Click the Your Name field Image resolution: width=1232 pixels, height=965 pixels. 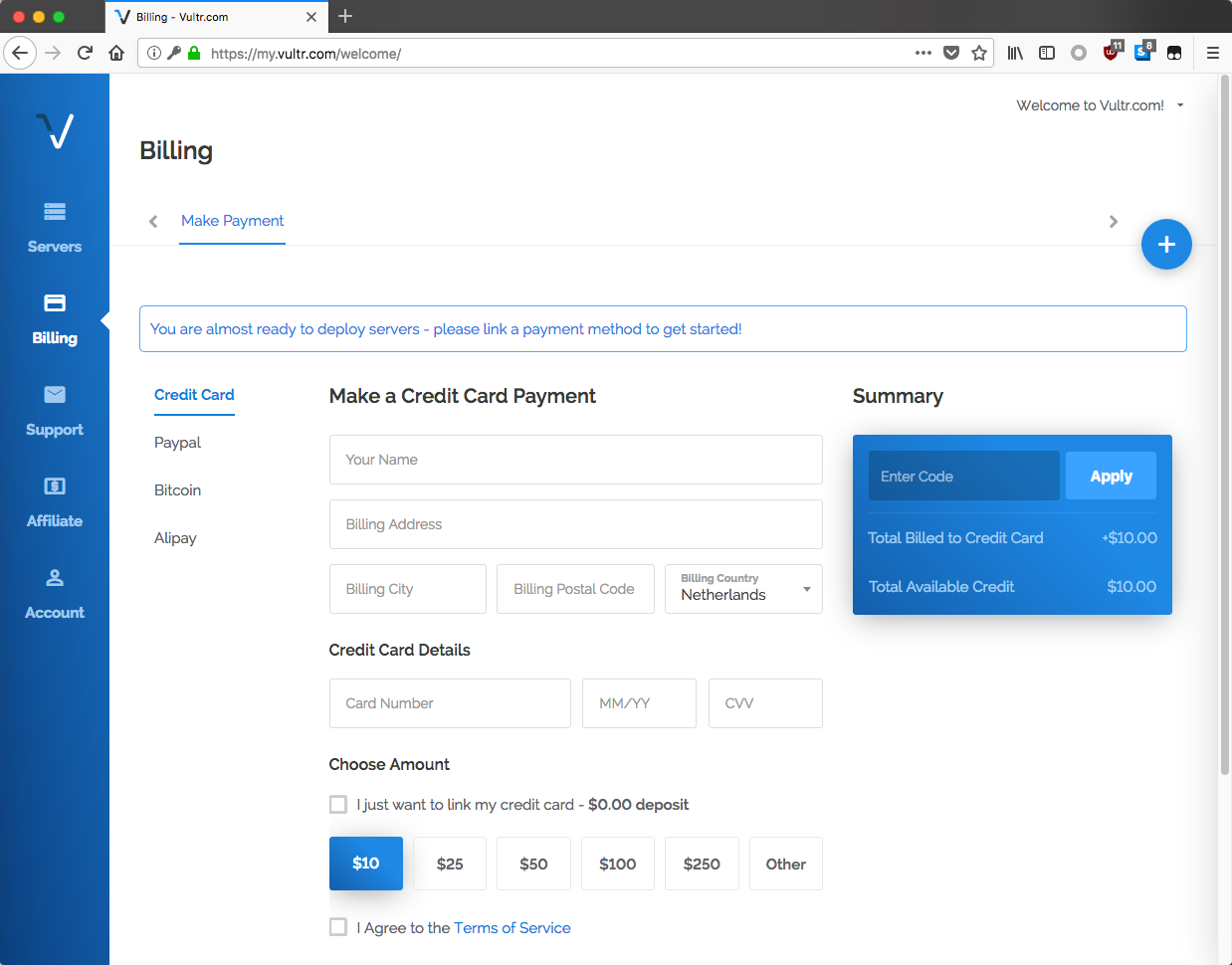point(576,460)
